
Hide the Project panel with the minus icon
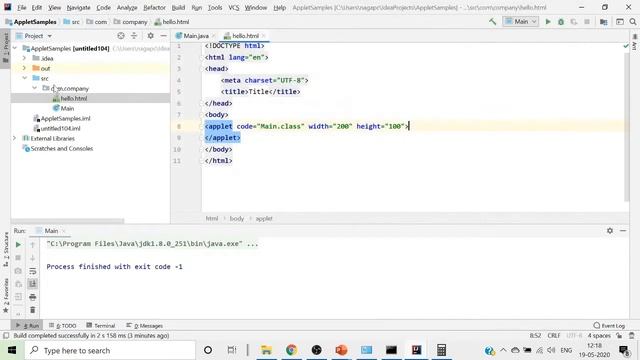pyautogui.click(x=163, y=36)
